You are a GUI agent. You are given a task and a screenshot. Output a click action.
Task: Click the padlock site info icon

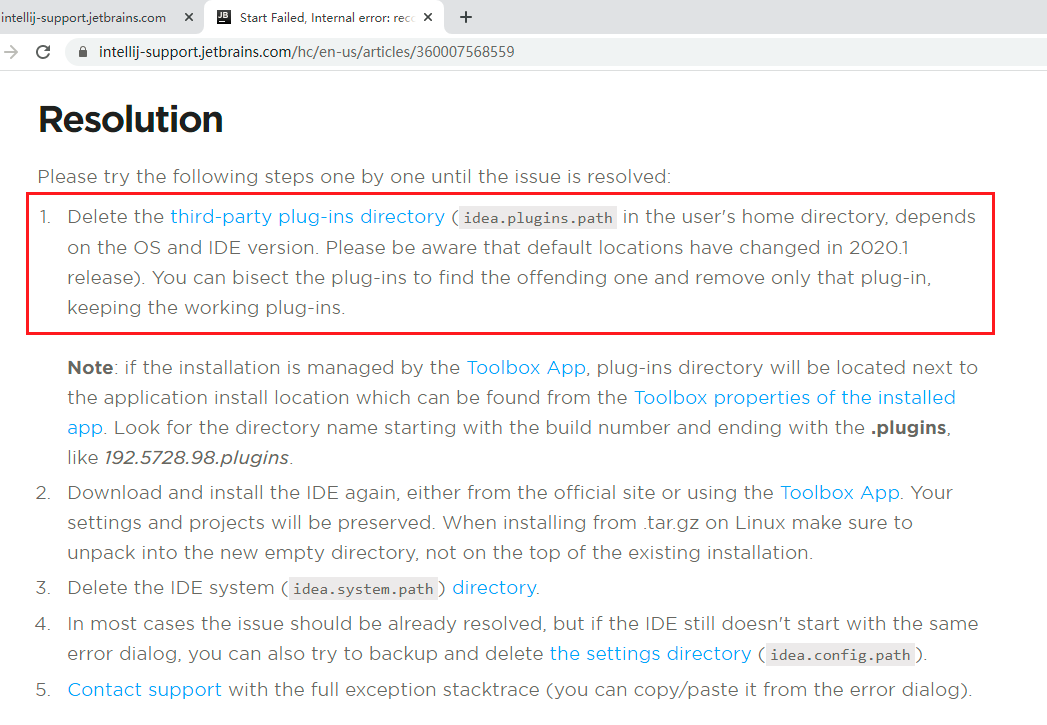pos(83,52)
